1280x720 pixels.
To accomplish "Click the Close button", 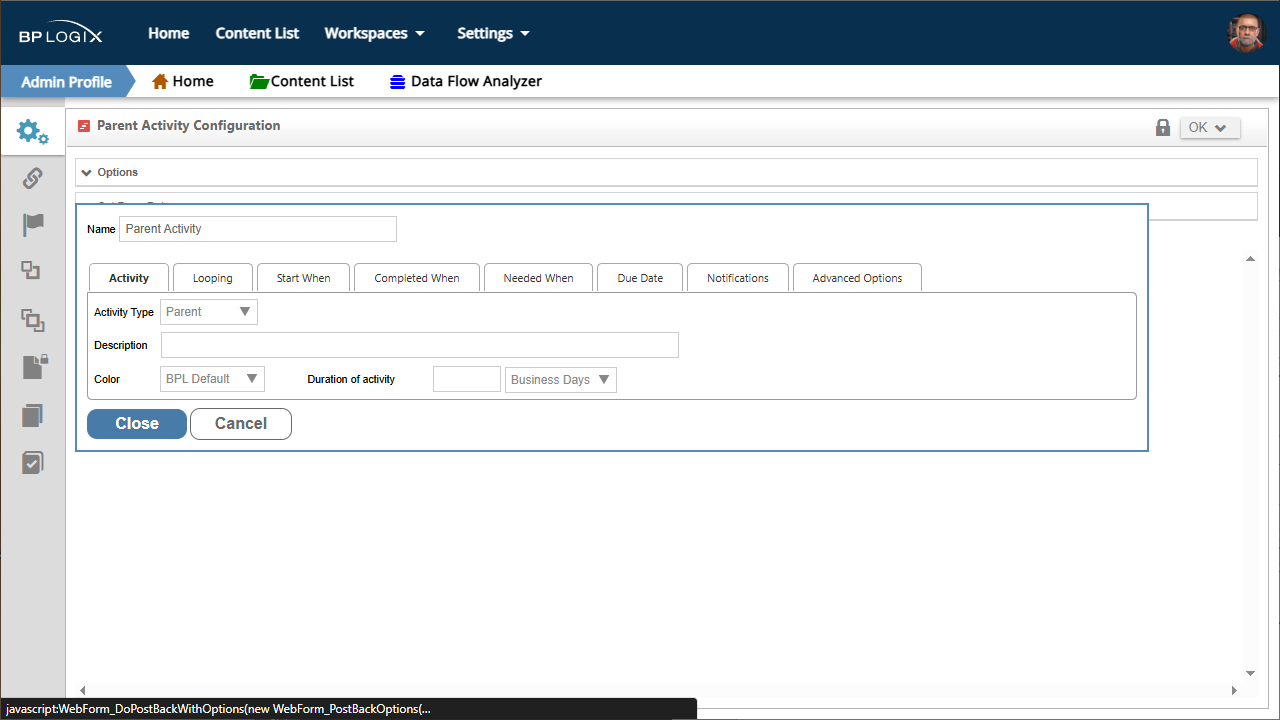I will pos(137,424).
